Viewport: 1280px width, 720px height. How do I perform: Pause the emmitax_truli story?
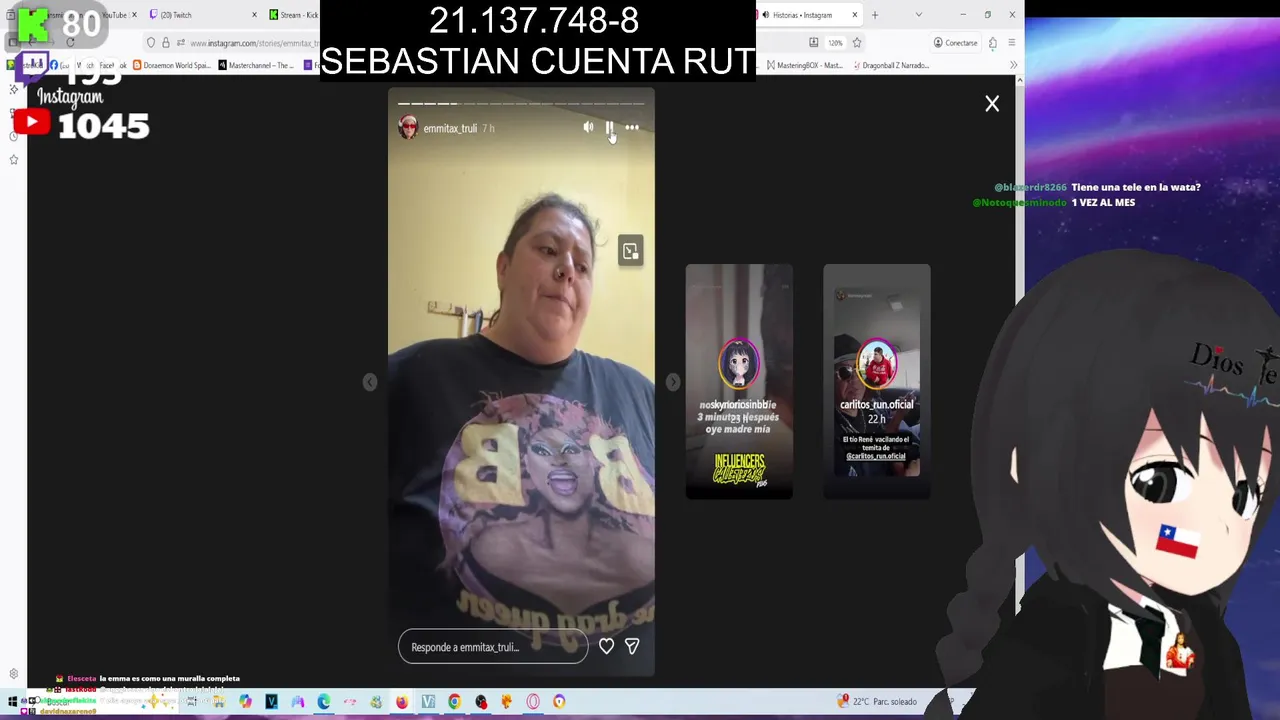pos(609,128)
